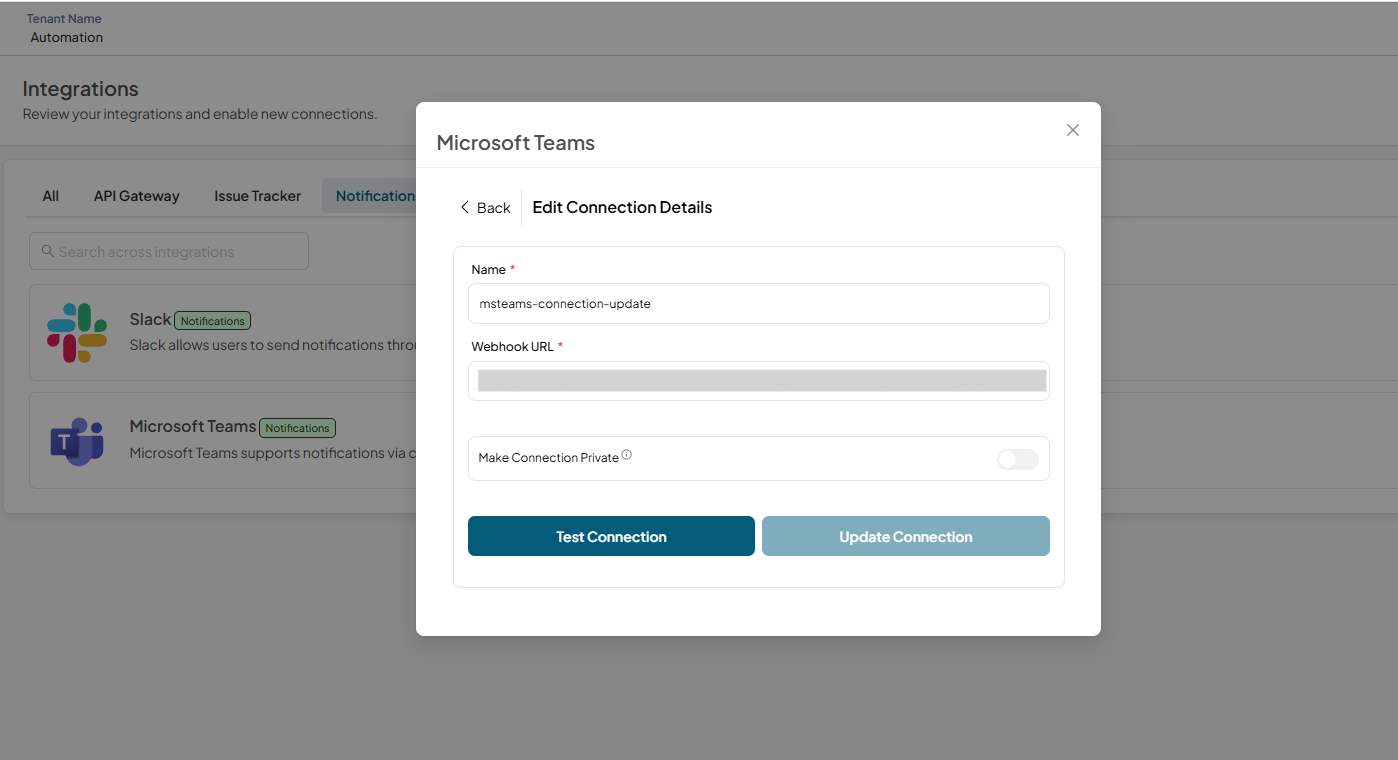Click the Search across integrations box
The image size is (1398, 760).
(169, 251)
